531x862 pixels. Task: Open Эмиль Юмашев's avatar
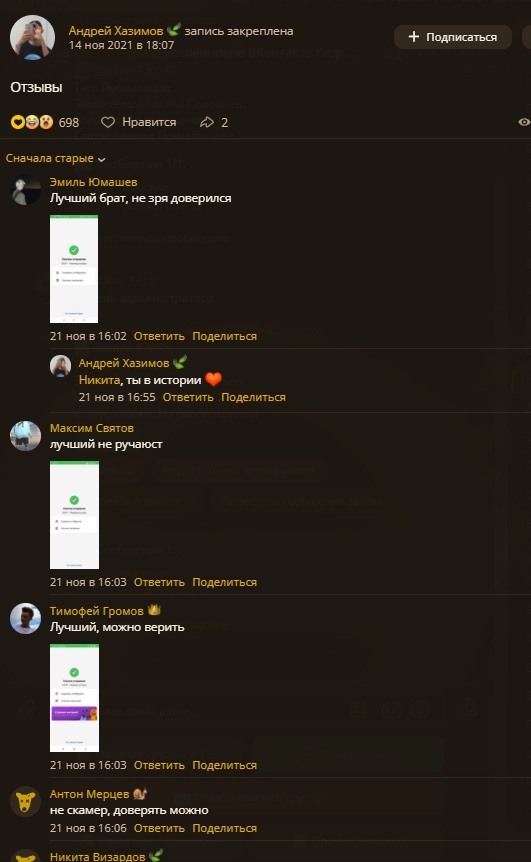coord(25,190)
